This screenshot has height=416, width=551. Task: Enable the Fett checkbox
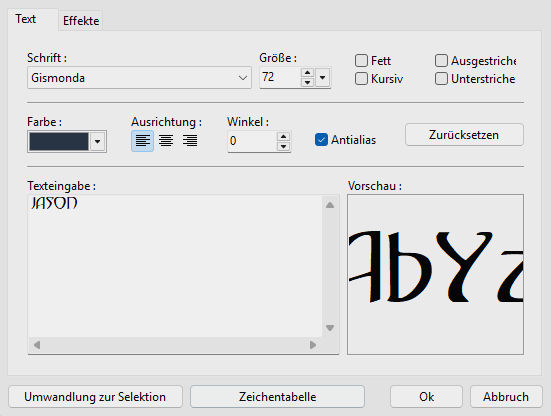pos(361,61)
